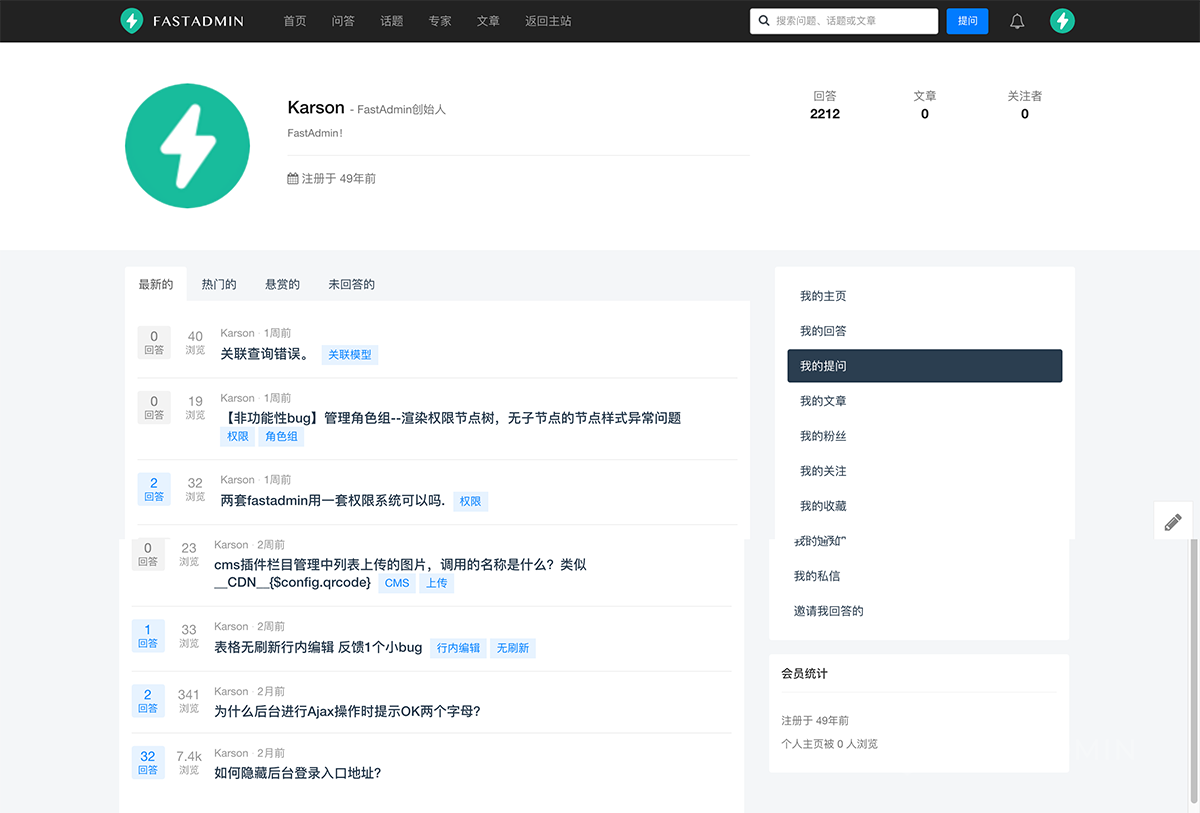Type in the search questions input field
1200x813 pixels.
(x=852, y=21)
